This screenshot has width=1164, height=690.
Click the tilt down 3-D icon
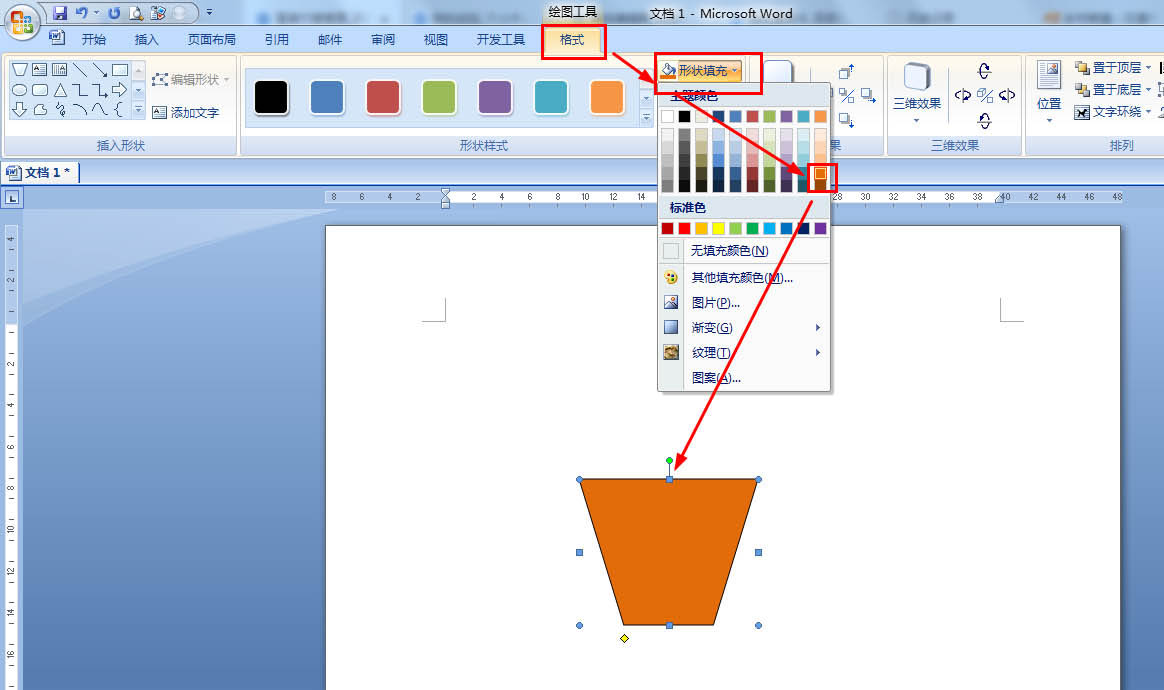point(984,120)
